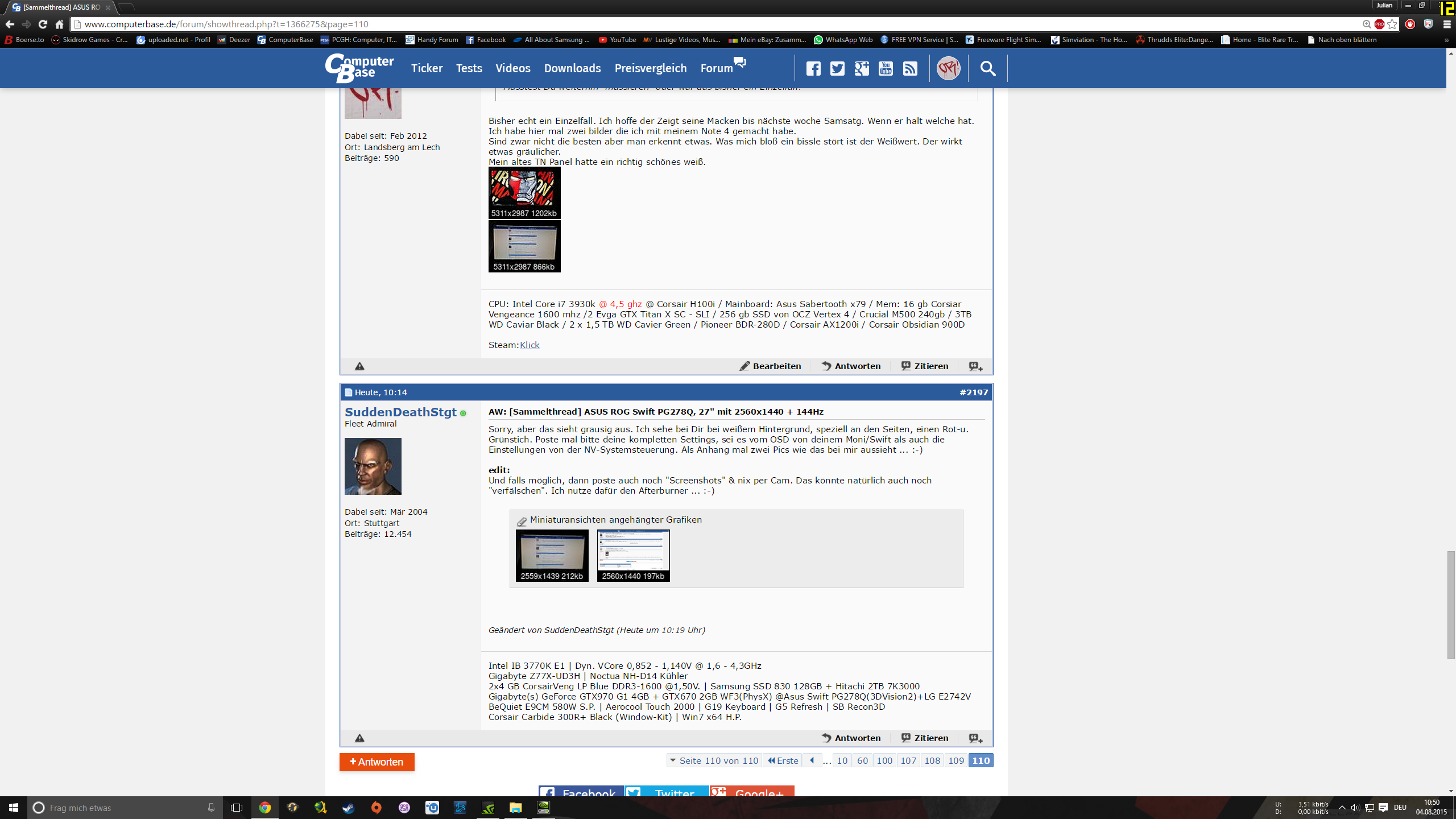Reload the page with browser refresh icon
This screenshot has height=819, width=1456.
43,24
